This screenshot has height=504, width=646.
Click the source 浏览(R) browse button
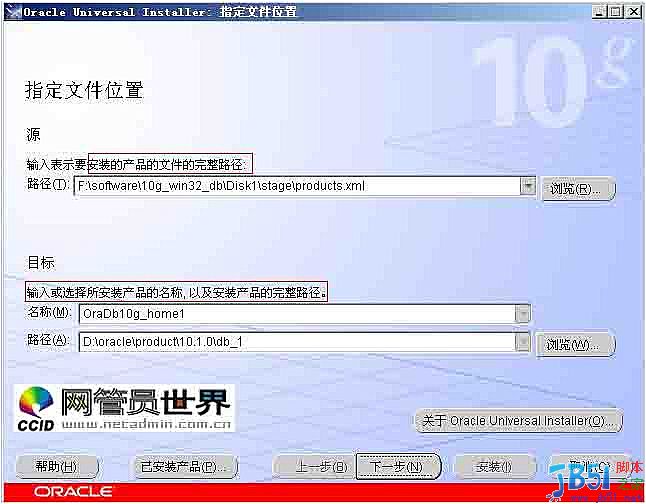[x=578, y=188]
